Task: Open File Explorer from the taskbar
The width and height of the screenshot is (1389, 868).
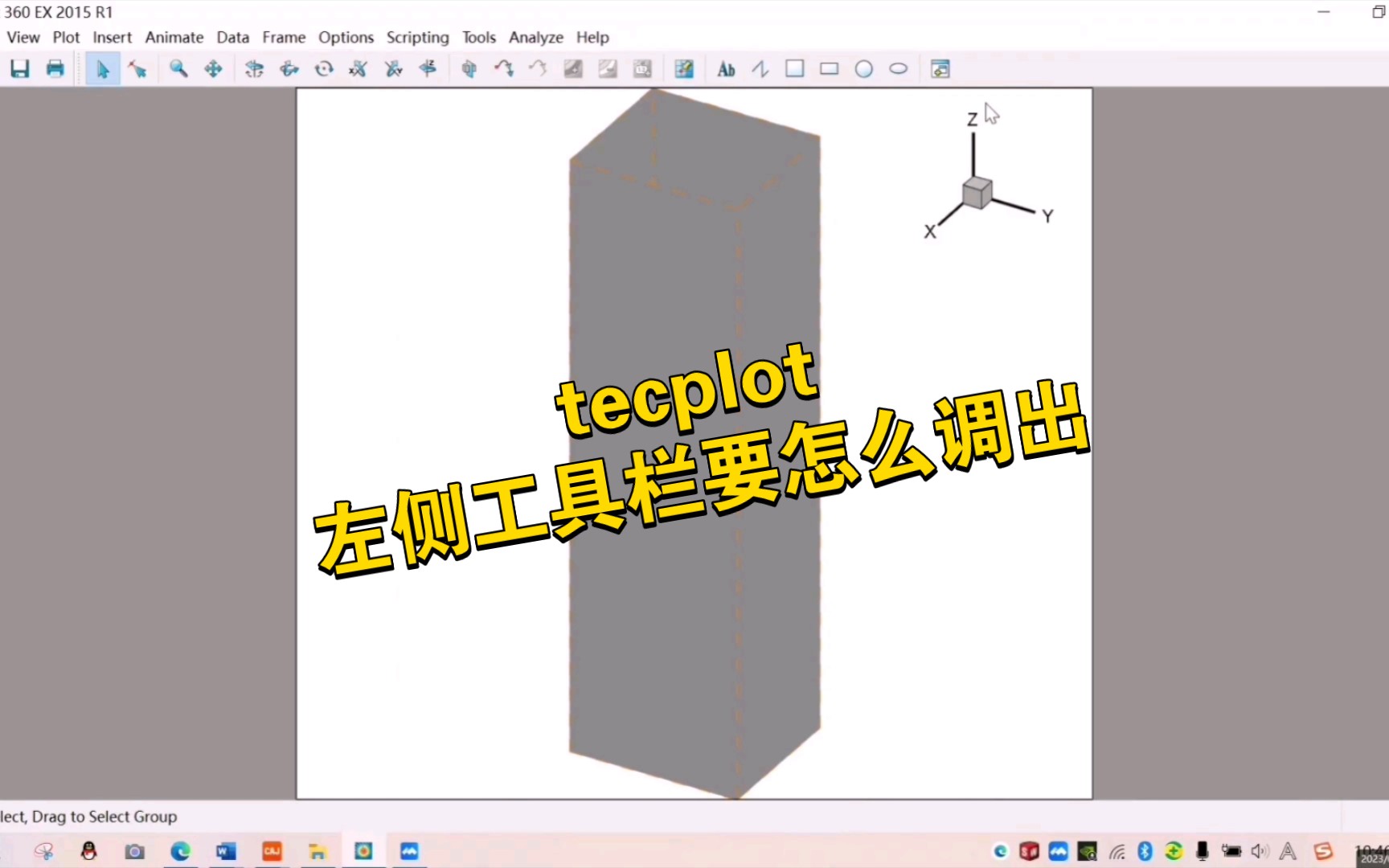Action: (318, 851)
